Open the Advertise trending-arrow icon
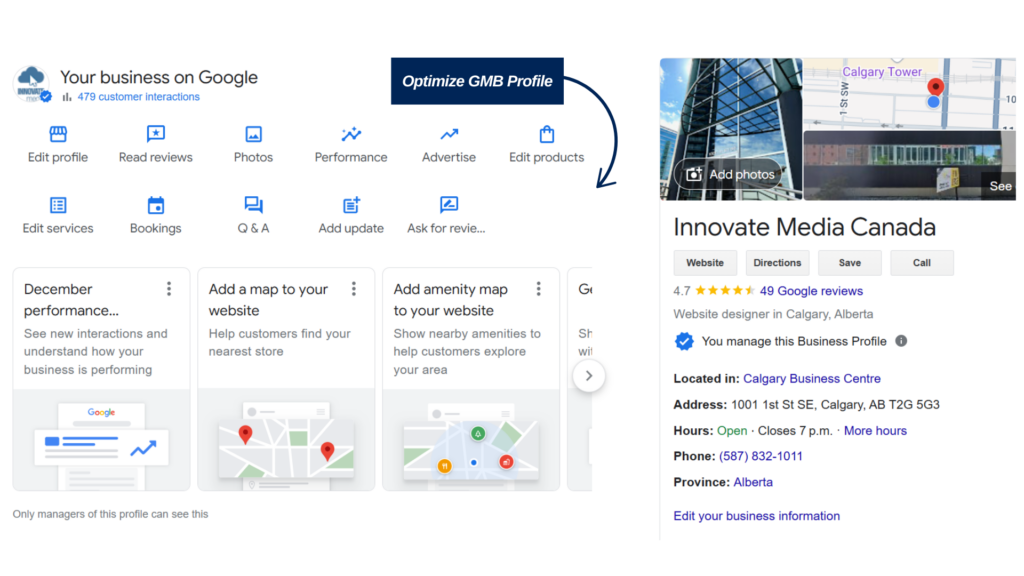1024x576 pixels. (449, 135)
